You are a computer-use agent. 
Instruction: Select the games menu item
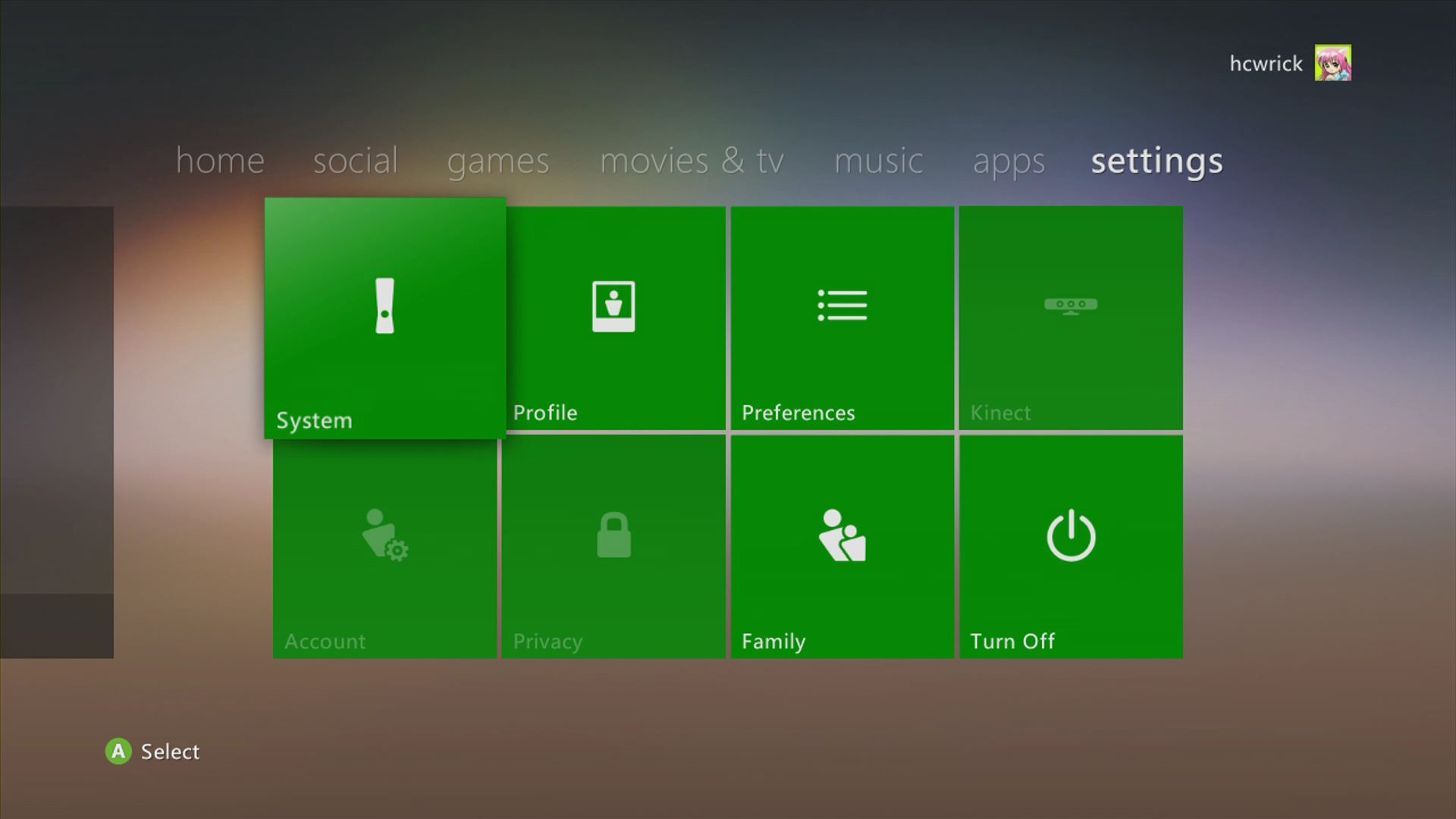(x=498, y=161)
